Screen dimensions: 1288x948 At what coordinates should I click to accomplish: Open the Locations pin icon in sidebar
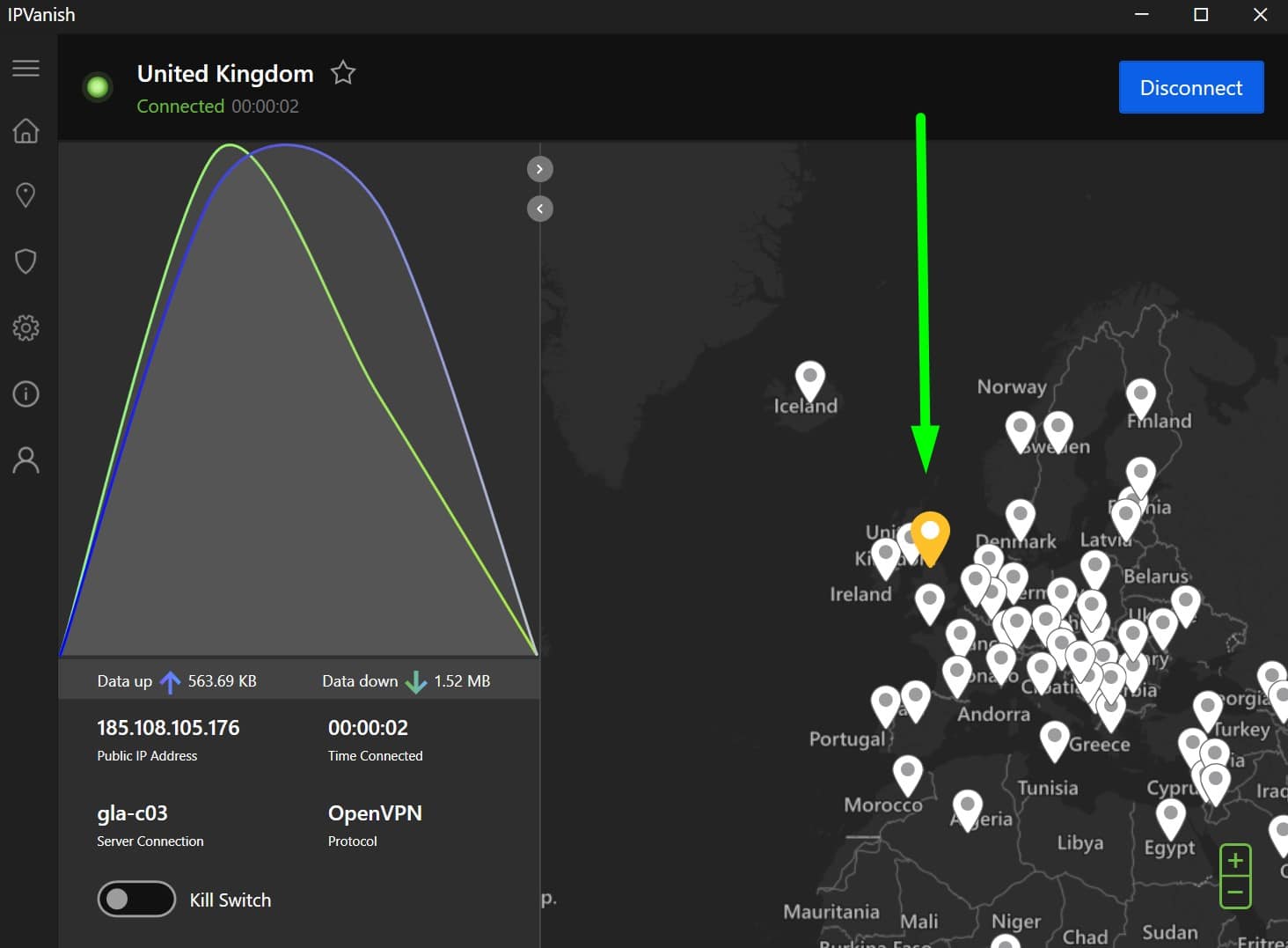tap(26, 195)
